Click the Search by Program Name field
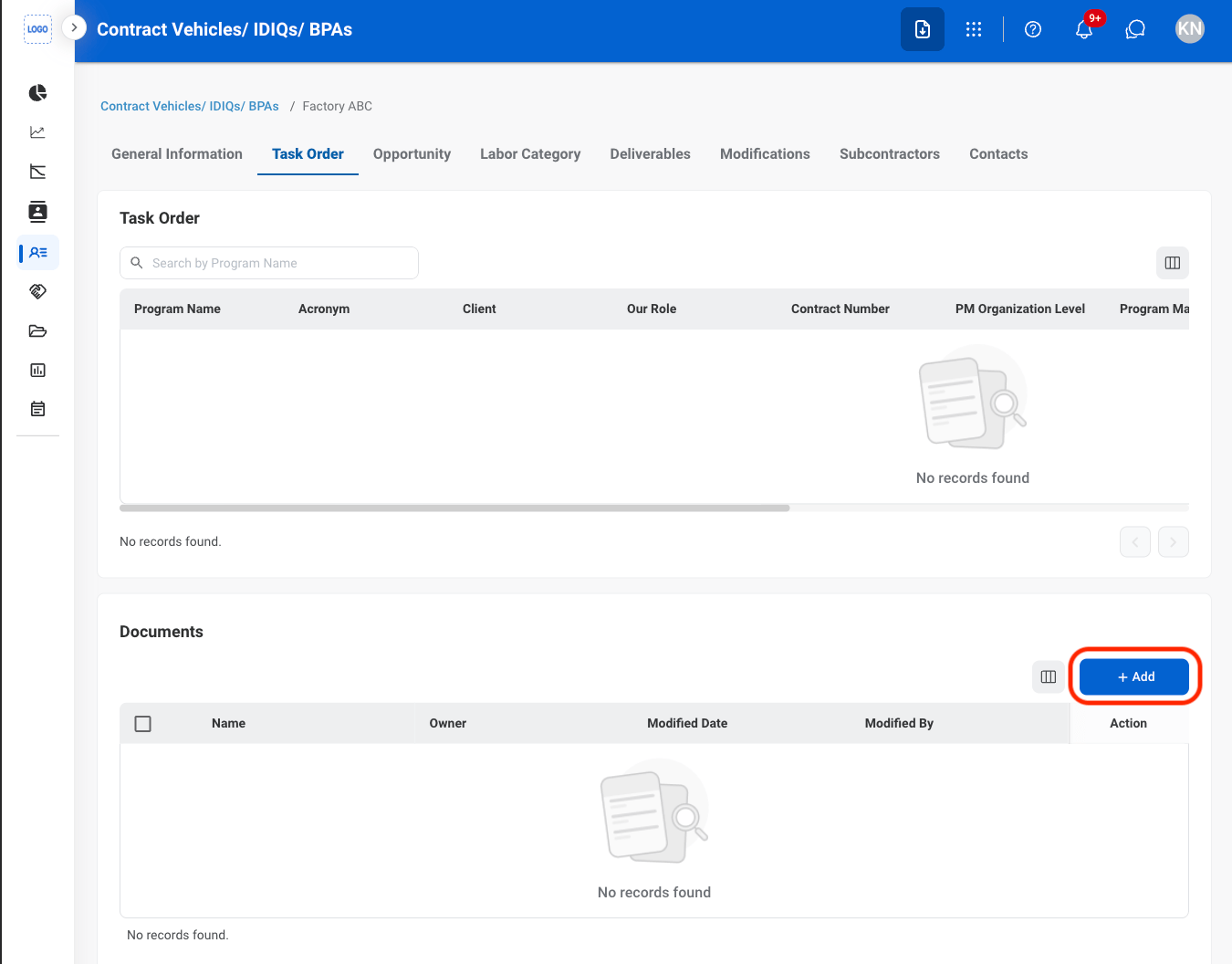This screenshot has width=1232, height=964. tap(269, 263)
